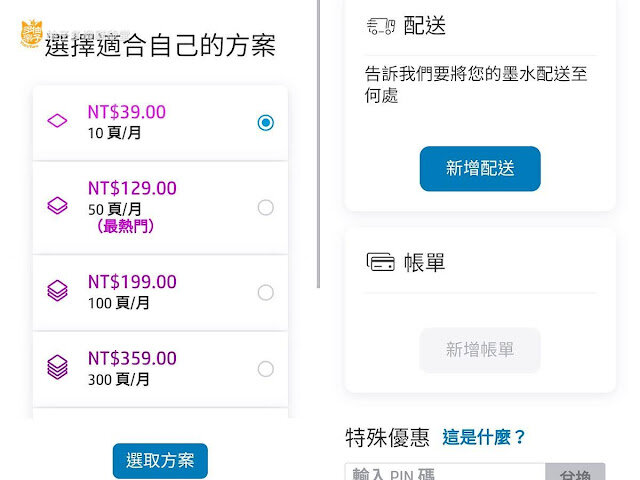Click the delivery truck icon beside 配送

pyautogui.click(x=381, y=27)
